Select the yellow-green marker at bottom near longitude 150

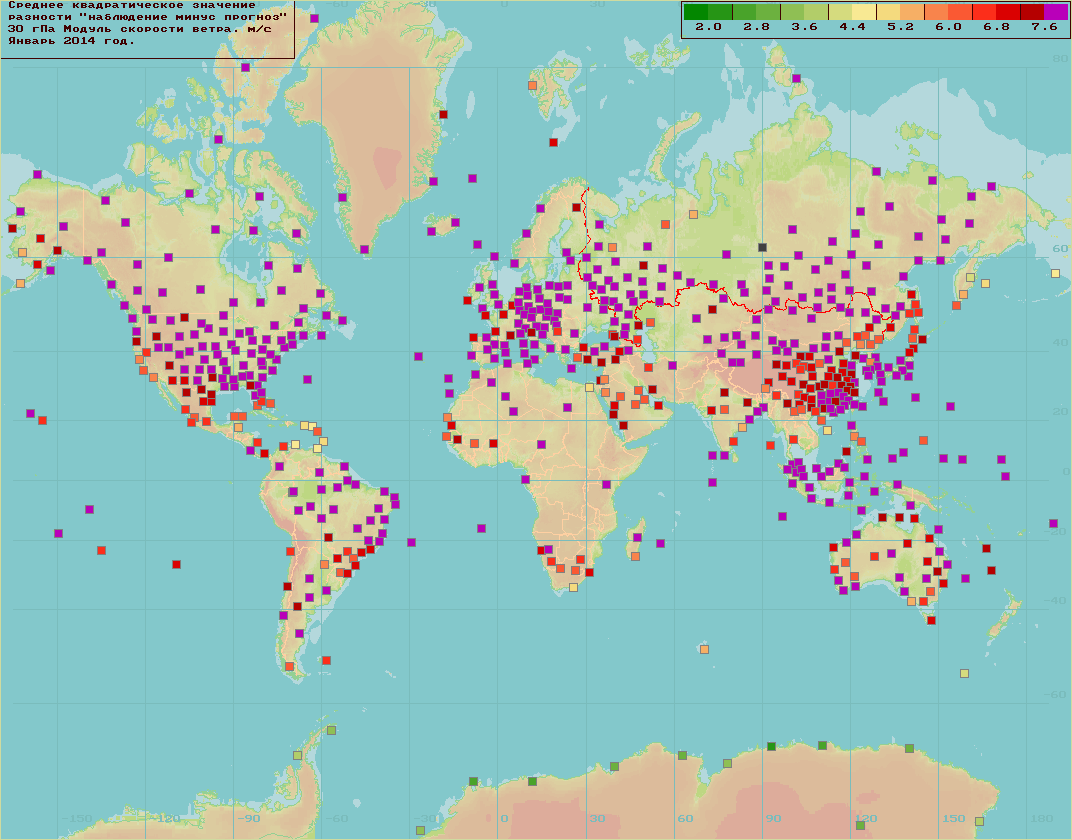[979, 821]
